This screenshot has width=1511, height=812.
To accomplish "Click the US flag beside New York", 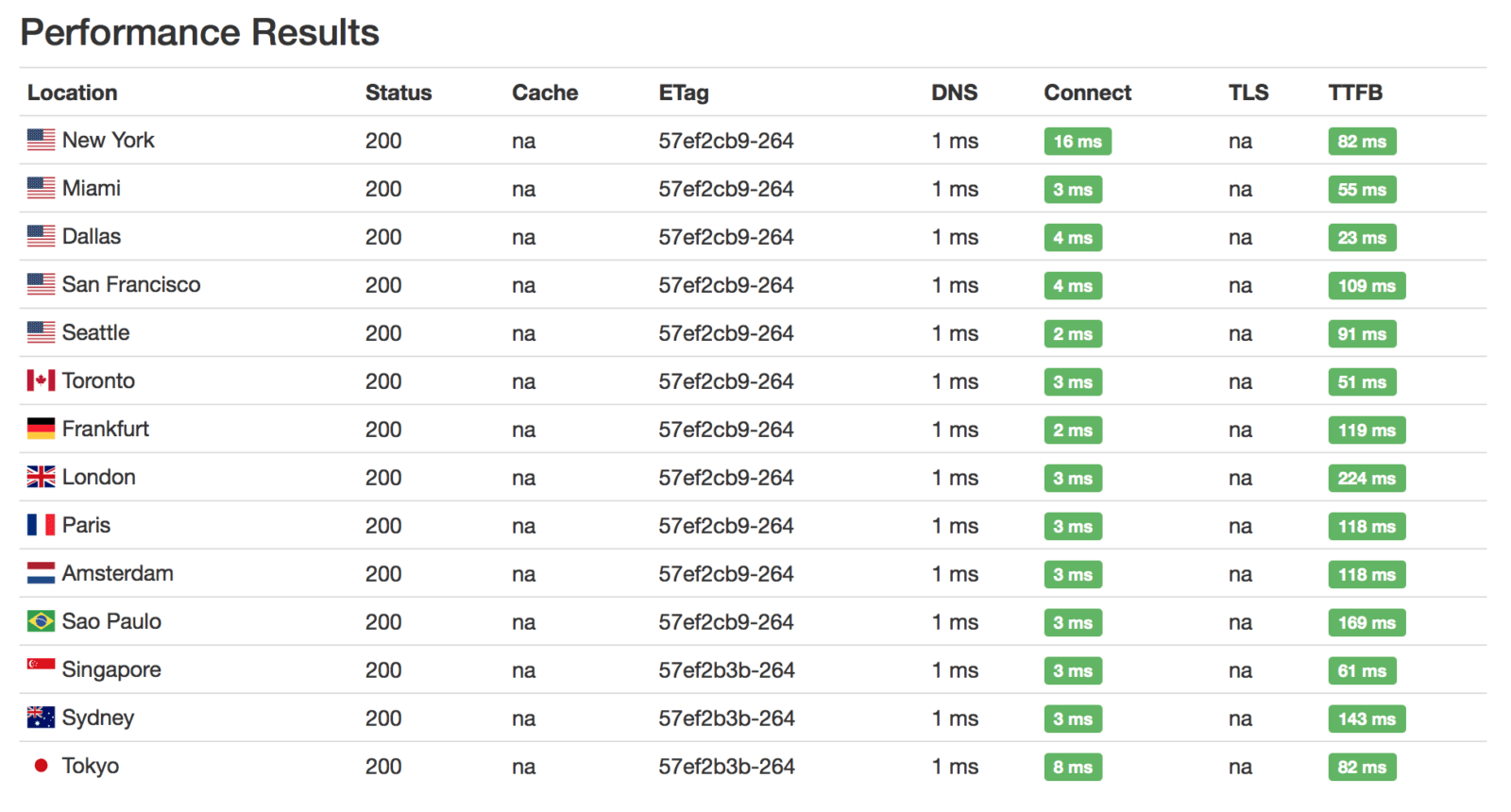I will (41, 140).
